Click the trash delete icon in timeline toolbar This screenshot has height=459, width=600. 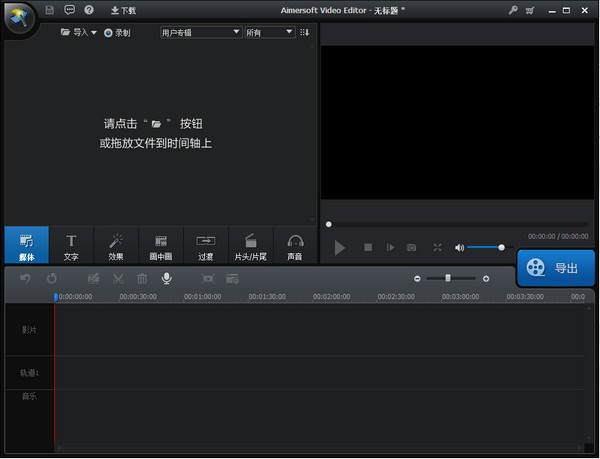[142, 278]
